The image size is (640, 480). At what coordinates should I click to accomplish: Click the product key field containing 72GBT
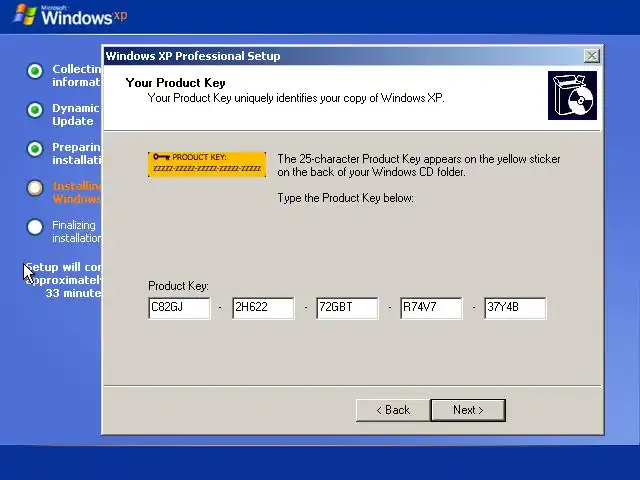(x=347, y=308)
